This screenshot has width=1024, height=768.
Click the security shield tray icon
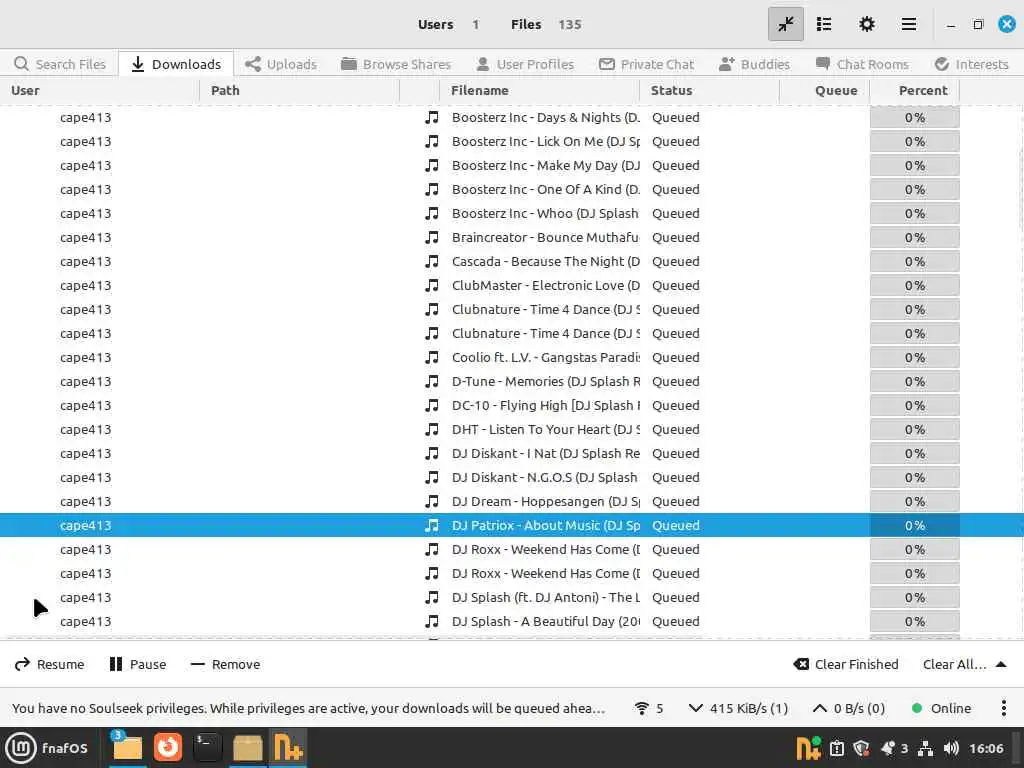click(x=861, y=748)
